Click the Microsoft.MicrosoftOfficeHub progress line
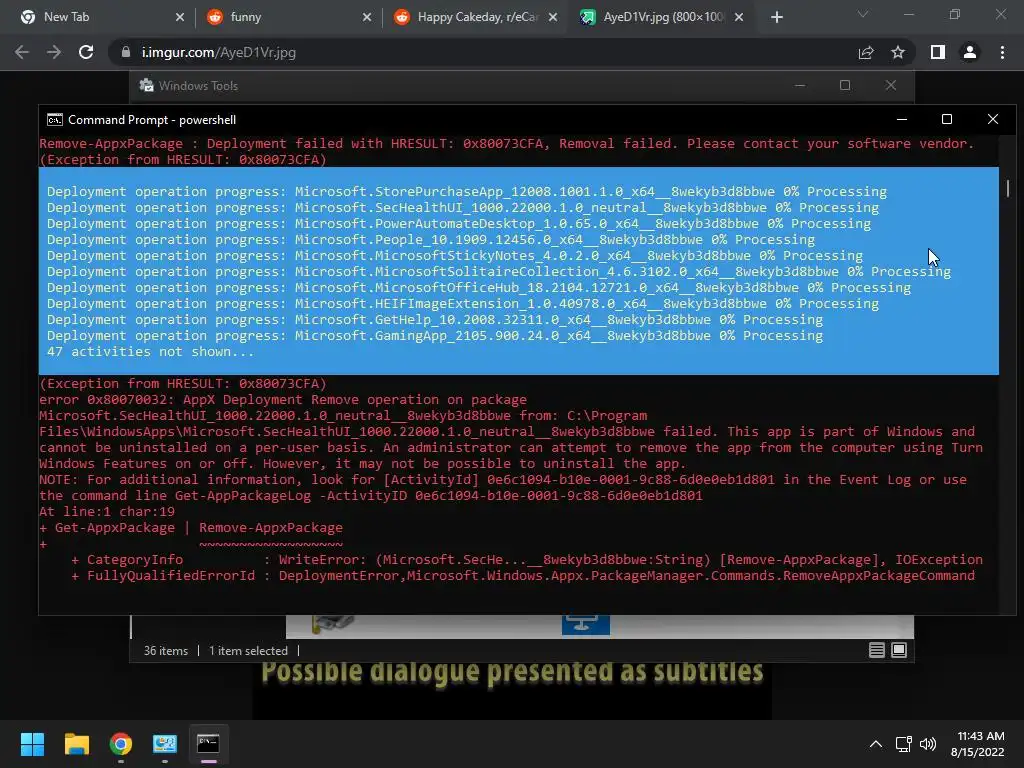The width and height of the screenshot is (1024, 768). pos(479,287)
